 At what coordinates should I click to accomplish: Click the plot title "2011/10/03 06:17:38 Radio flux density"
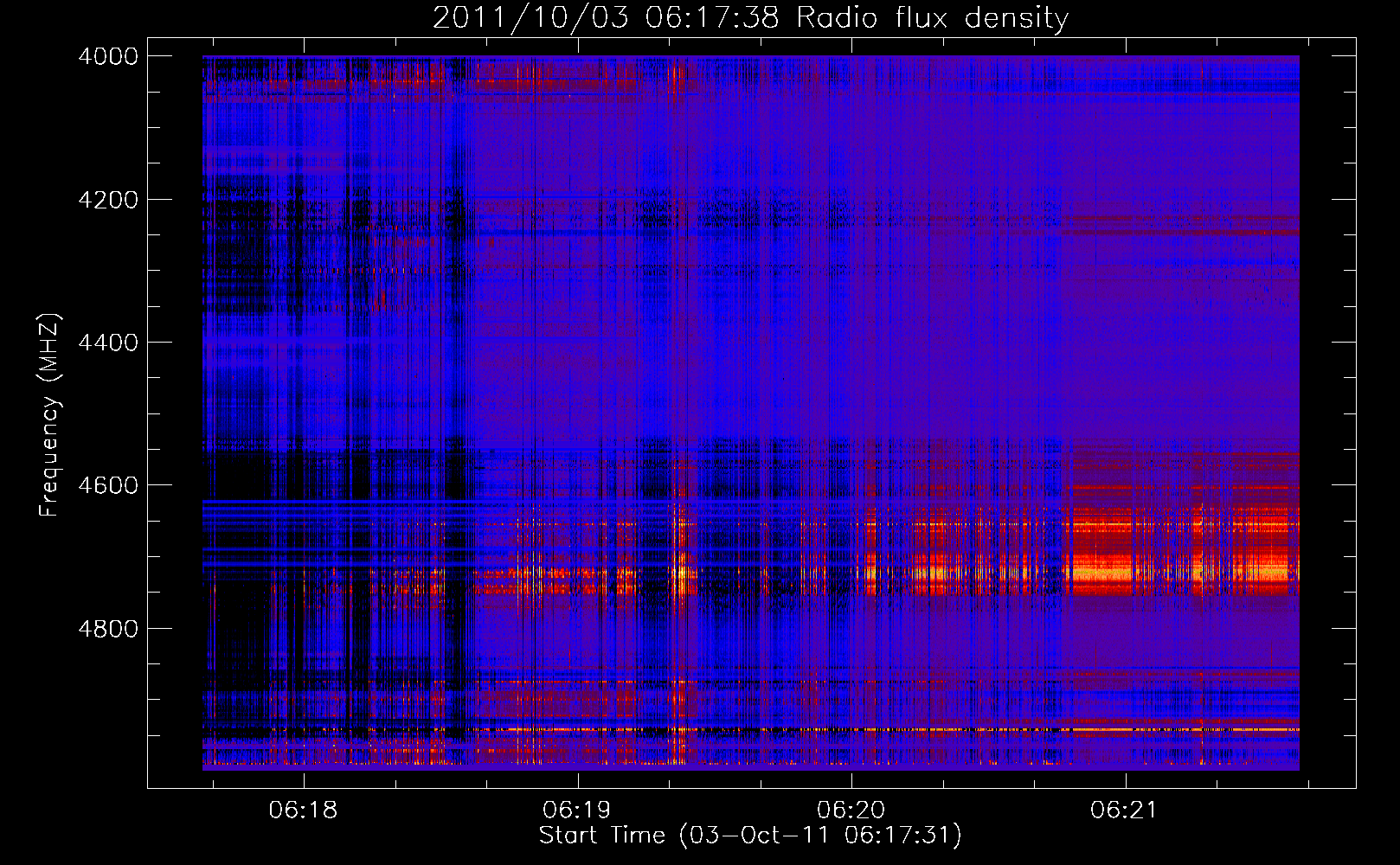click(x=750, y=17)
